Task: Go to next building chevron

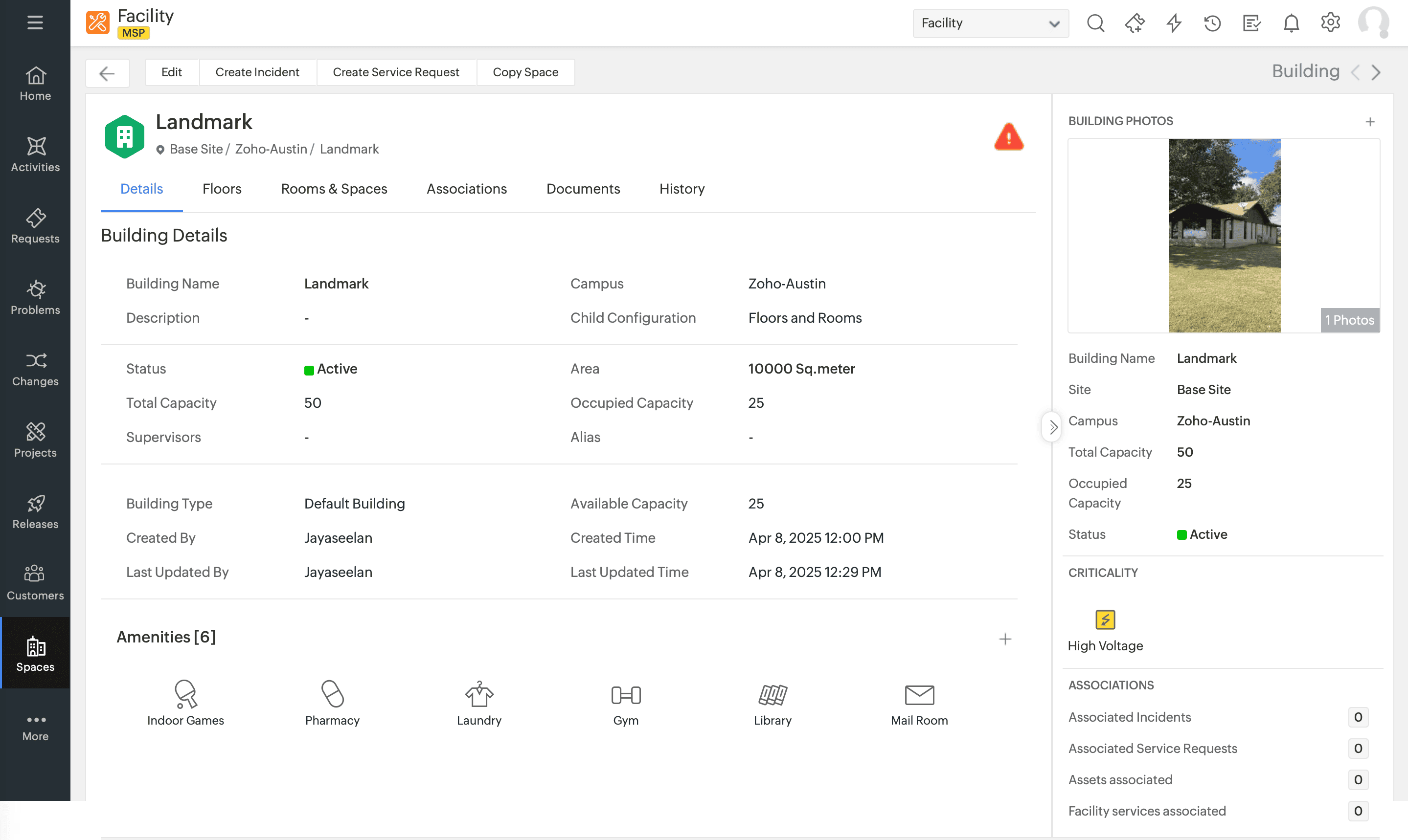Action: [x=1376, y=72]
